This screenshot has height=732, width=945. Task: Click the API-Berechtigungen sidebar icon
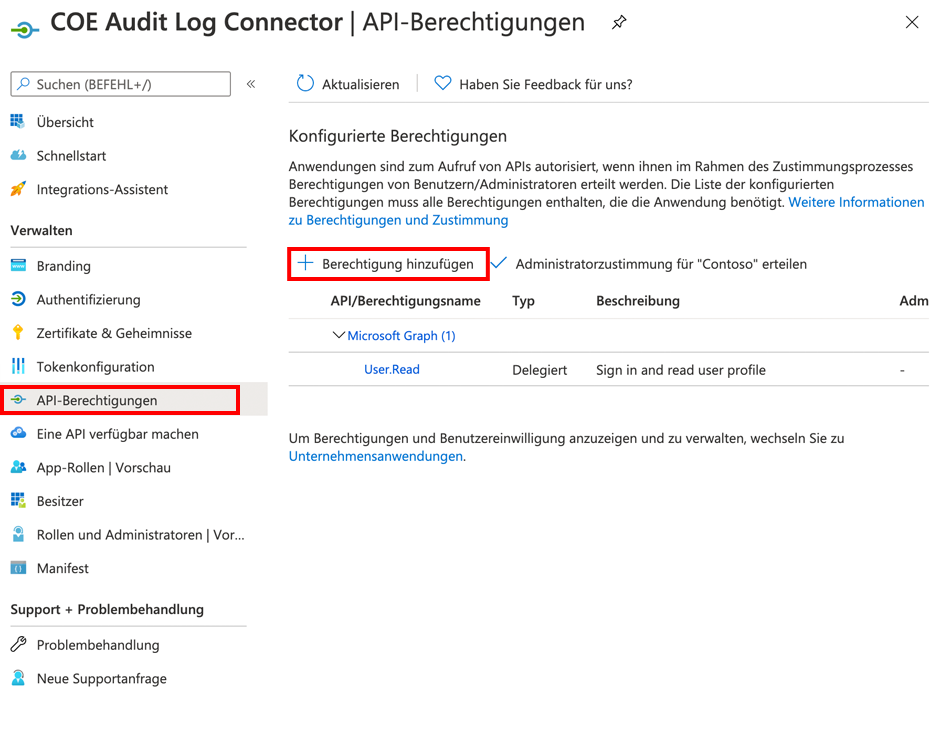(x=18, y=399)
